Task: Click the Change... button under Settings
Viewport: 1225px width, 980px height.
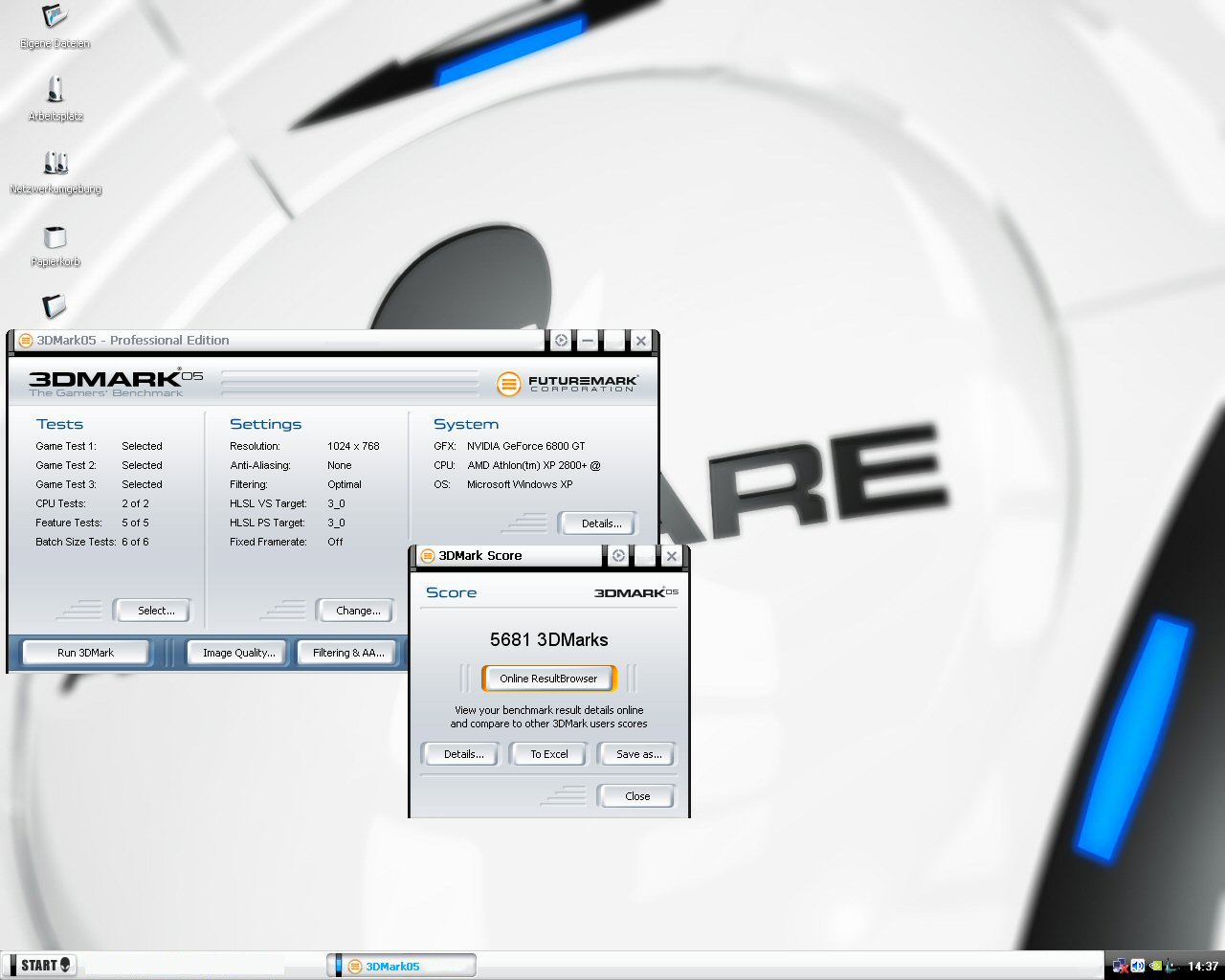Action: [354, 611]
